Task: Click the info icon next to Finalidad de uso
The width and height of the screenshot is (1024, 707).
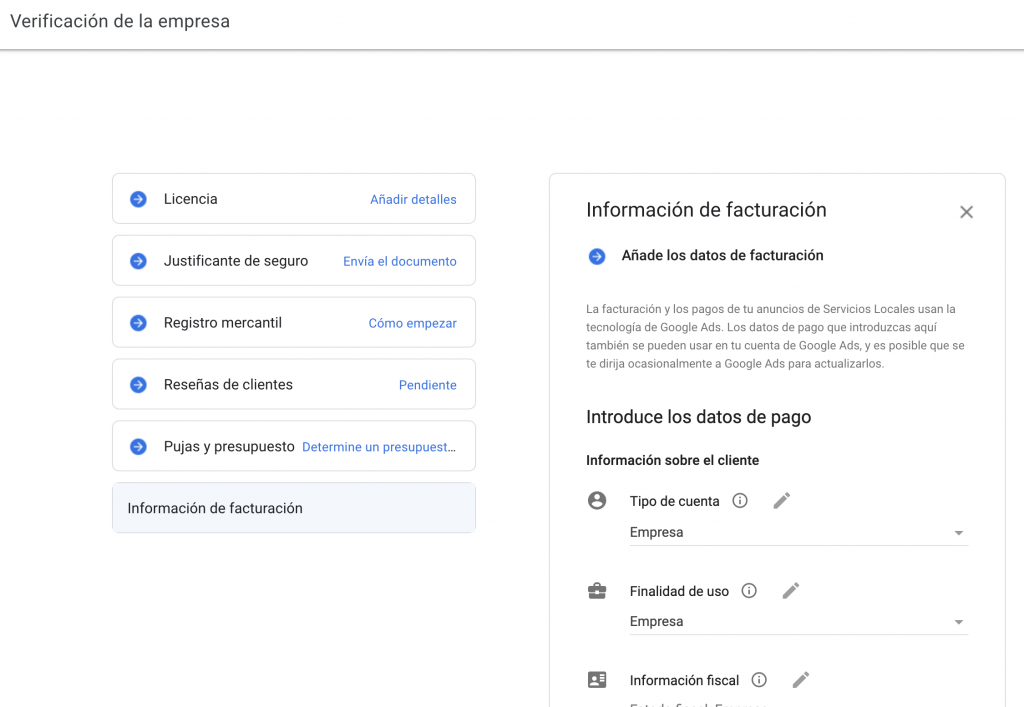Action: [x=749, y=591]
